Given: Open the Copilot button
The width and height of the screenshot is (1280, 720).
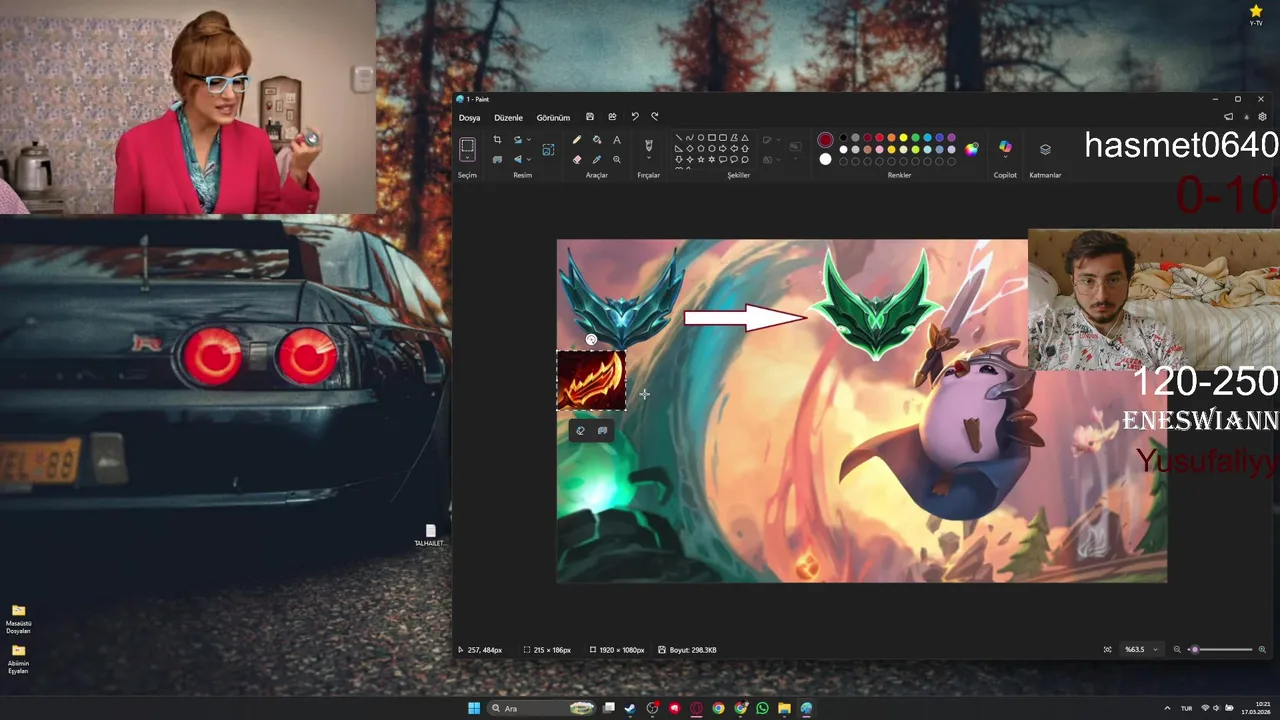Looking at the screenshot, I should pos(1005,148).
